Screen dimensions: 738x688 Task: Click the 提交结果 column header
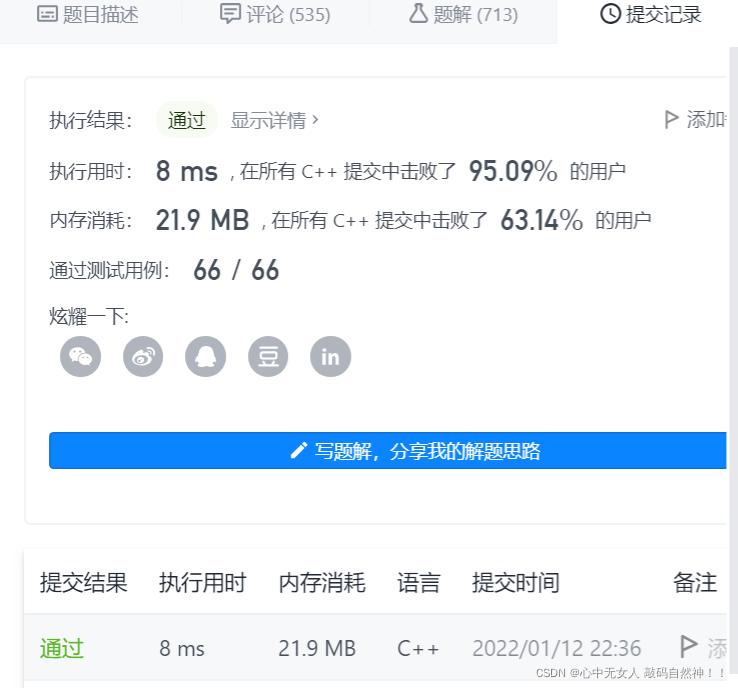84,583
